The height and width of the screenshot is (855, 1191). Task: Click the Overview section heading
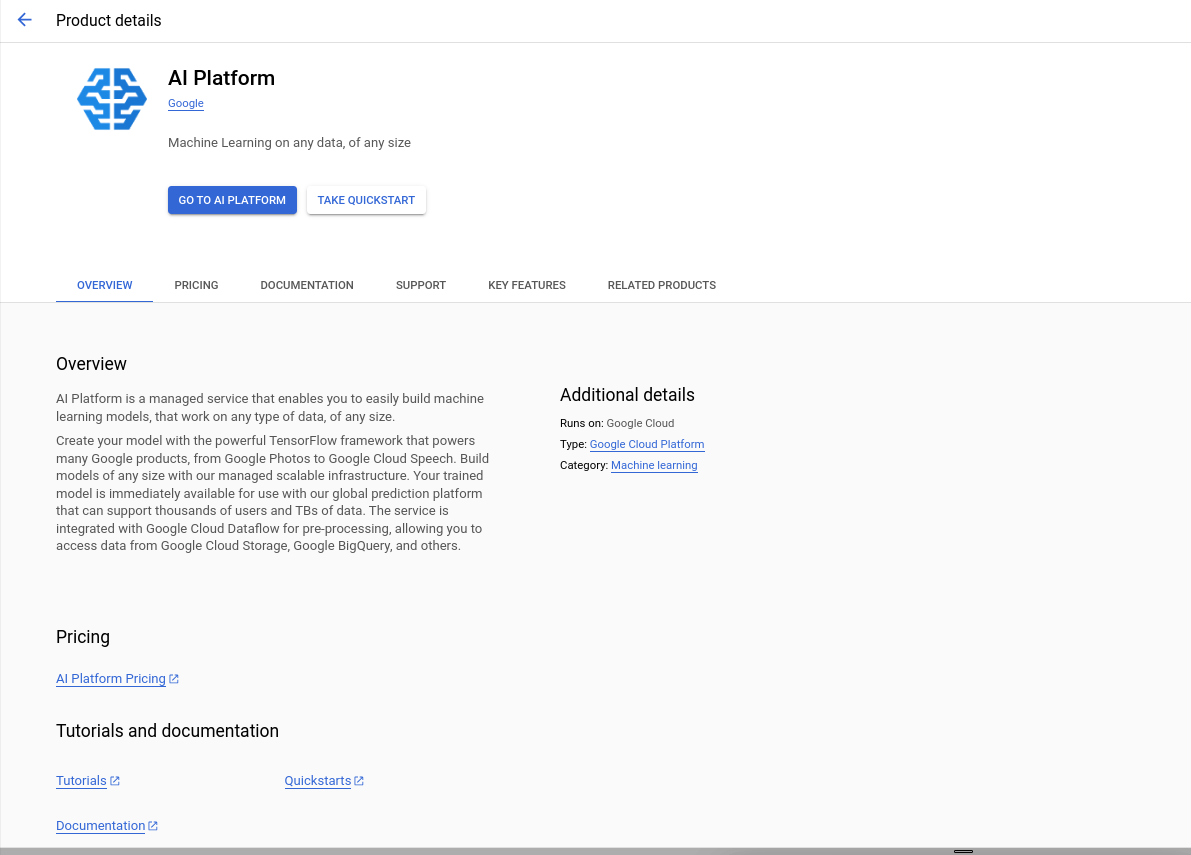click(x=91, y=364)
